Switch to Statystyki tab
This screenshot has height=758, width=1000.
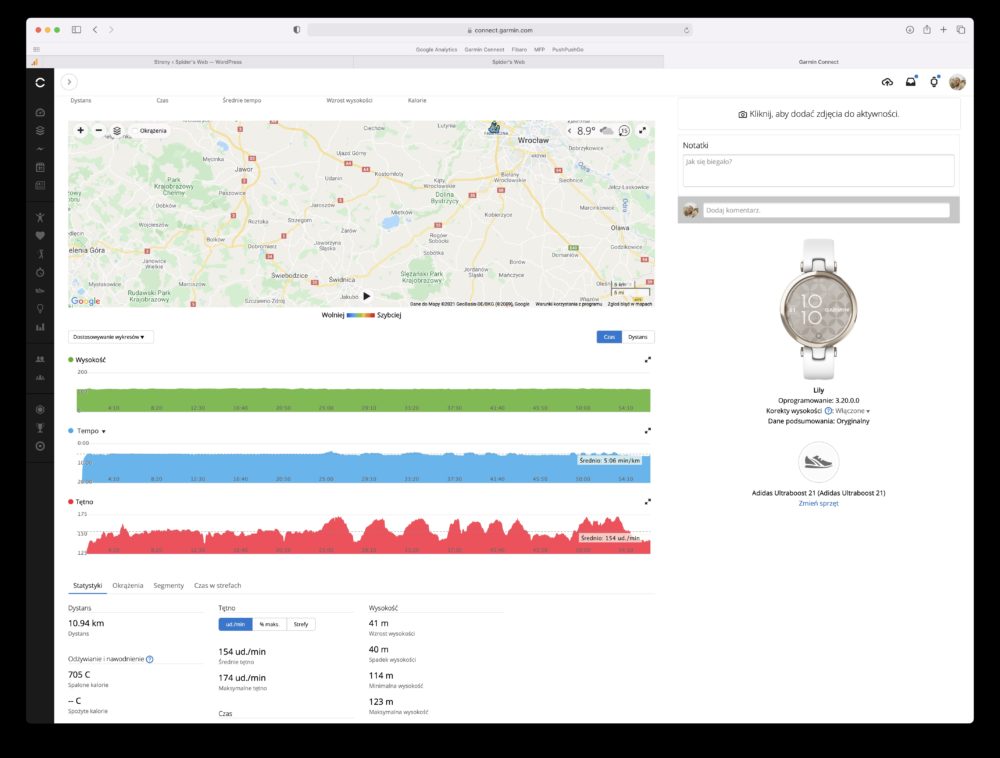(87, 585)
